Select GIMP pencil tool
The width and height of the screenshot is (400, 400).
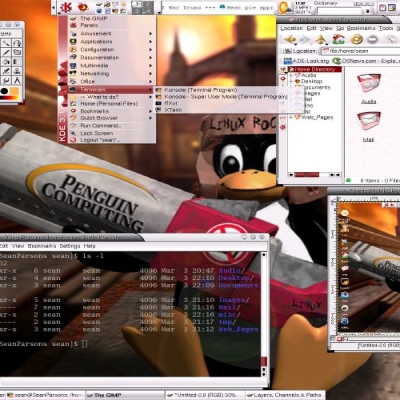[x=6, y=52]
